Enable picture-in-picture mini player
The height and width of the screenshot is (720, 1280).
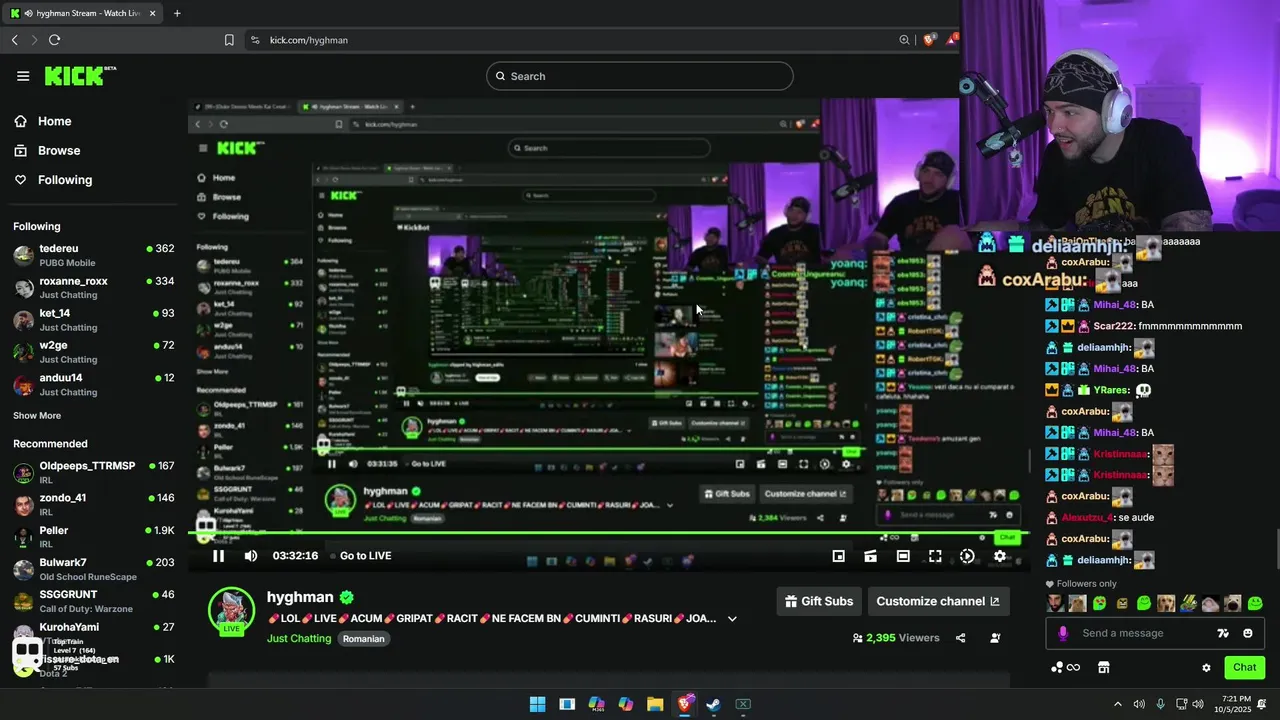pyautogui.click(x=839, y=556)
